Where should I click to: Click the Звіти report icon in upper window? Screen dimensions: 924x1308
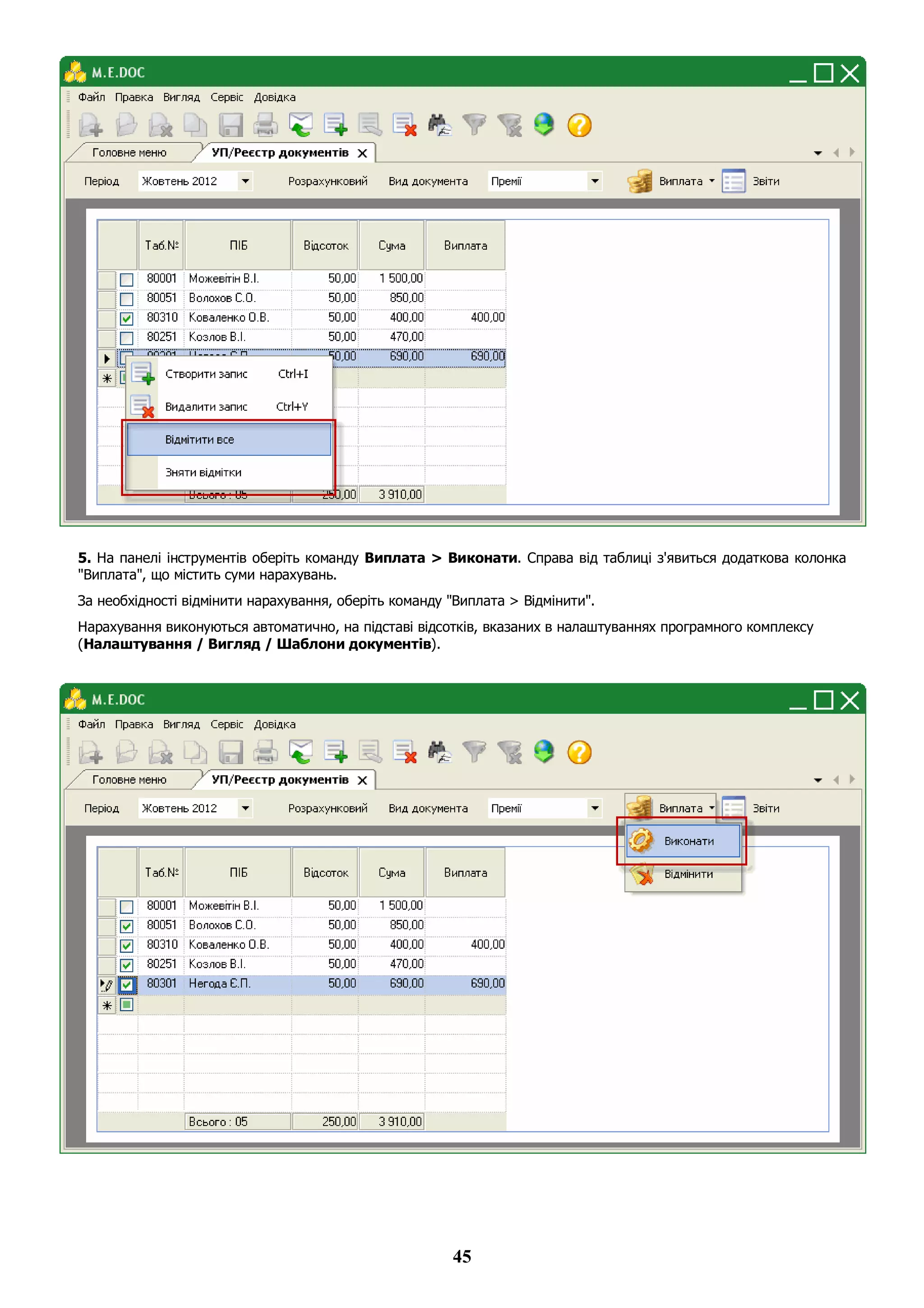(733, 181)
